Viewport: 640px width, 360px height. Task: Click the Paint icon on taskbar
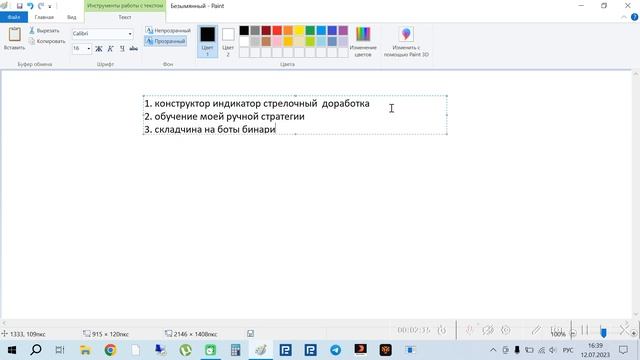click(260, 350)
